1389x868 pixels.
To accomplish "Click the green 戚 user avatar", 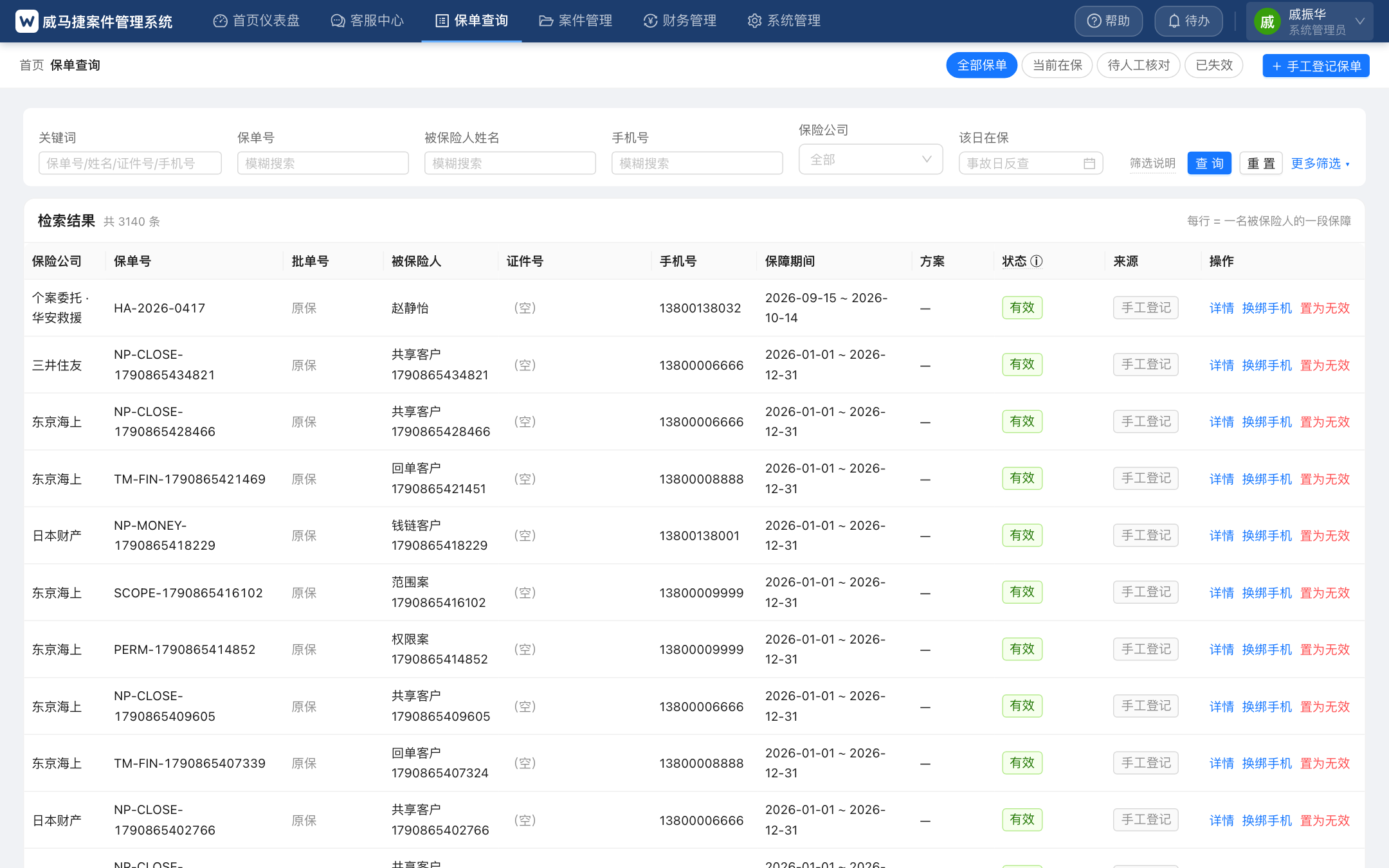I will pyautogui.click(x=1267, y=22).
